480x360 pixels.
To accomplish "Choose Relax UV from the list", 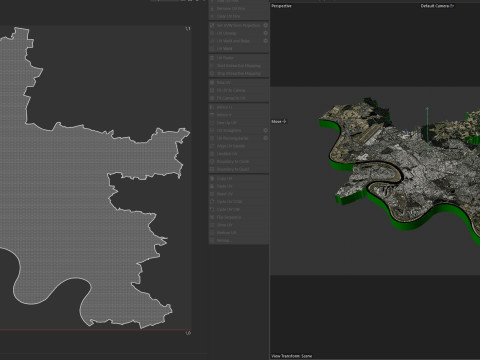I will click(x=238, y=82).
